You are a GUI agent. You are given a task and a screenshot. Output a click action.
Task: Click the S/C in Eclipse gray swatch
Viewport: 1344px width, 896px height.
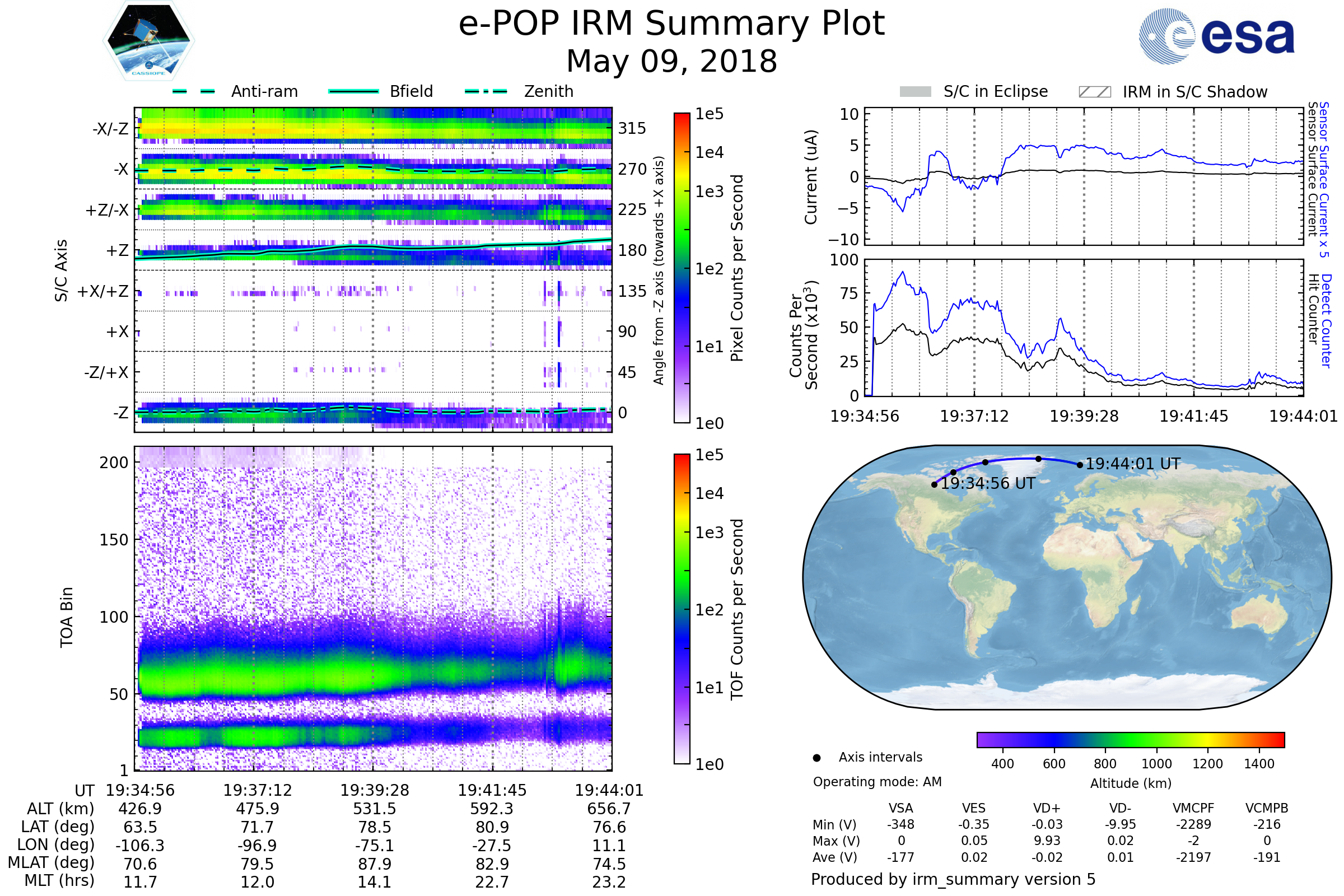915,92
